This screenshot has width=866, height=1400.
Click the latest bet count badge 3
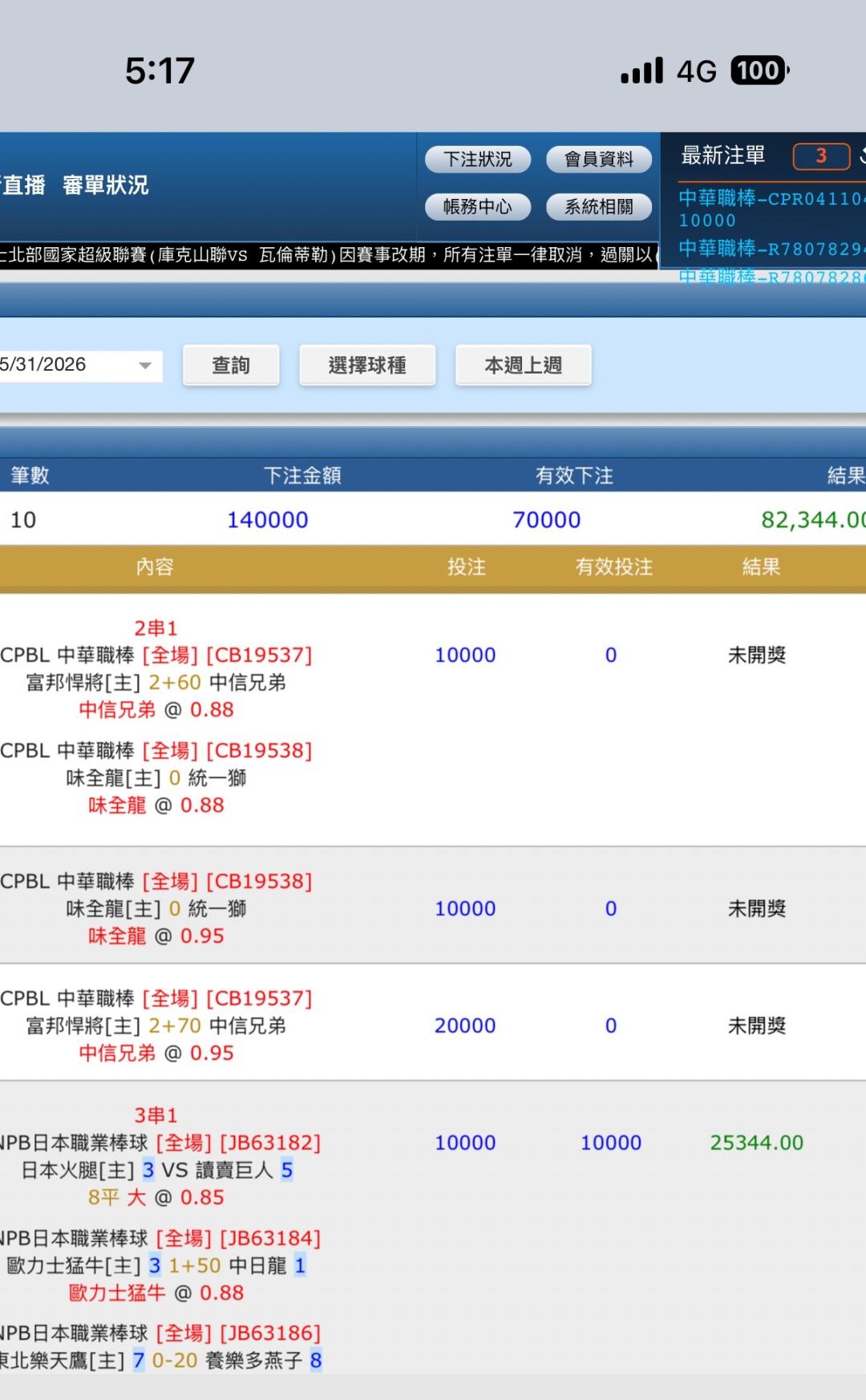click(x=821, y=156)
